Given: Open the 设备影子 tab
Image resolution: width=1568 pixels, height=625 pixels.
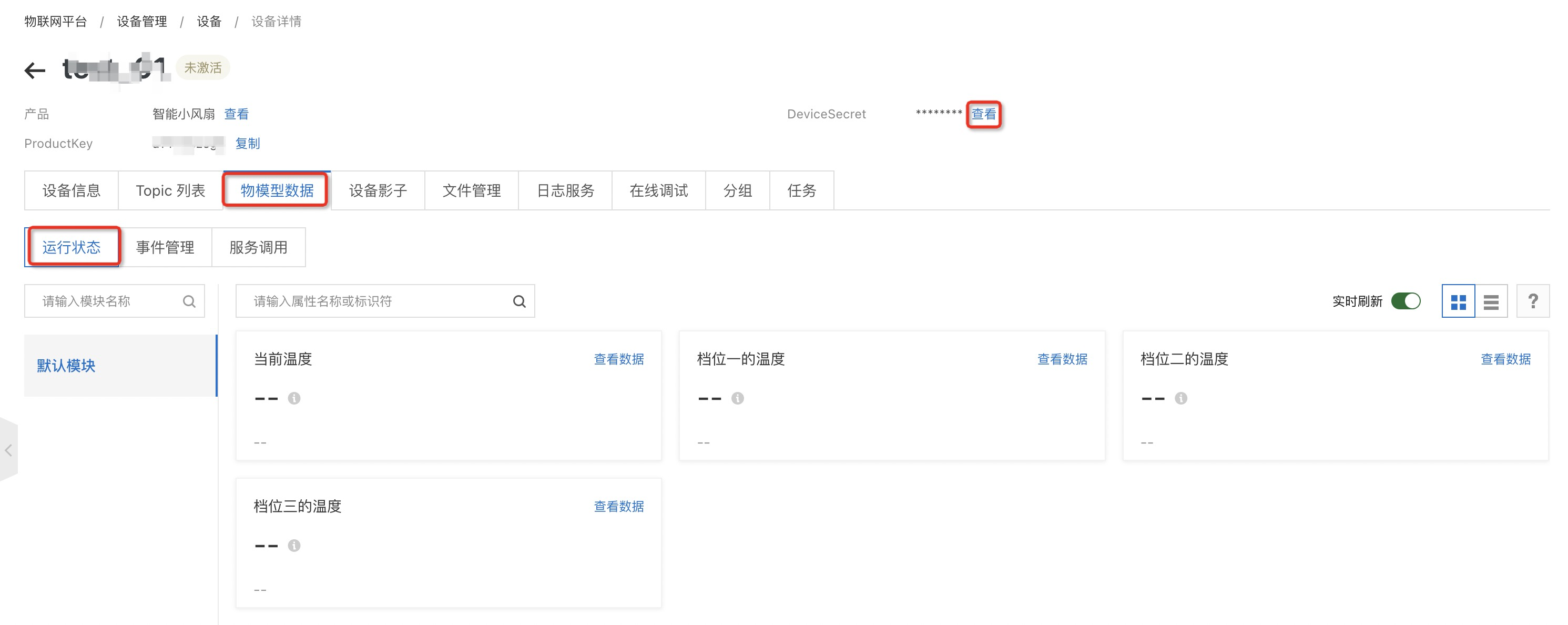Looking at the screenshot, I should click(378, 190).
